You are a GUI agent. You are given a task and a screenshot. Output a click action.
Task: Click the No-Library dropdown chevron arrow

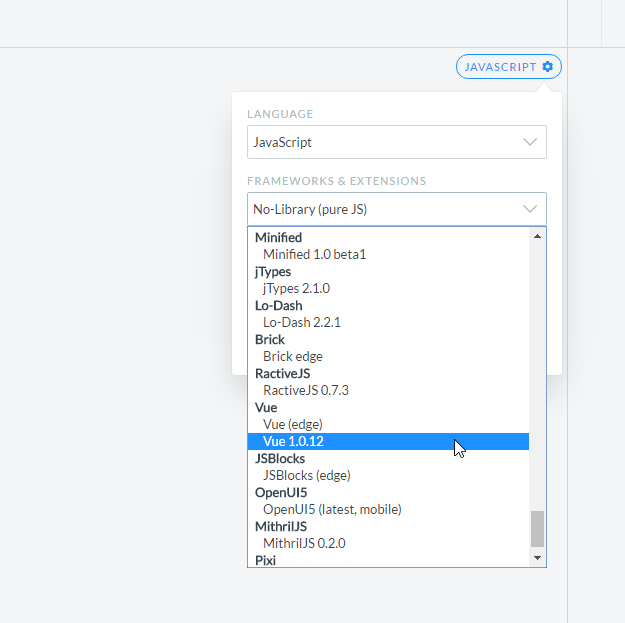pyautogui.click(x=530, y=209)
